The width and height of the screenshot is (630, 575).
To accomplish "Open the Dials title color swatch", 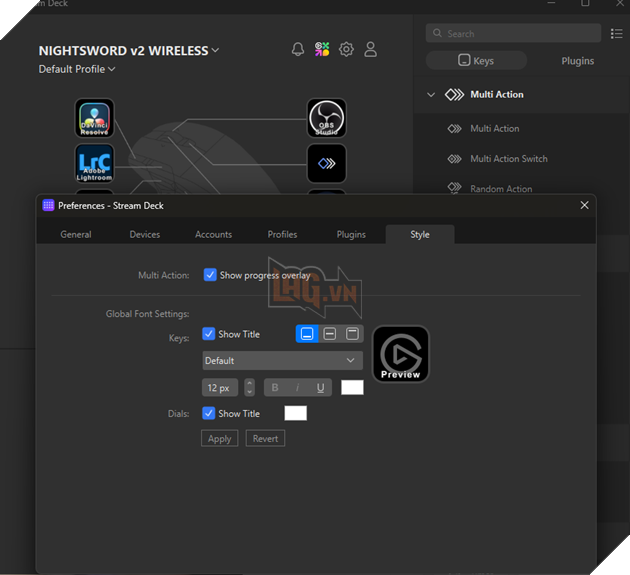I will click(296, 413).
